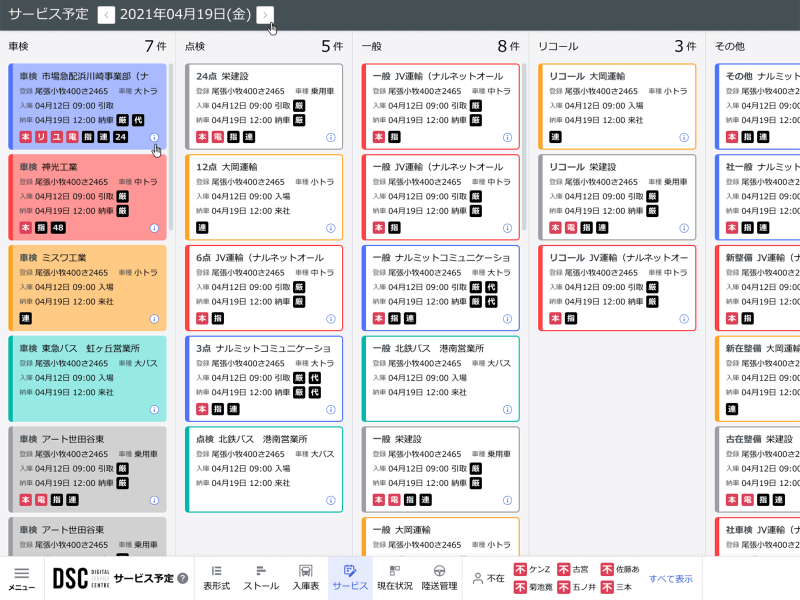Click the help question mark beside サービス予定
Screen dimensions: 800x600
[x=183, y=578]
